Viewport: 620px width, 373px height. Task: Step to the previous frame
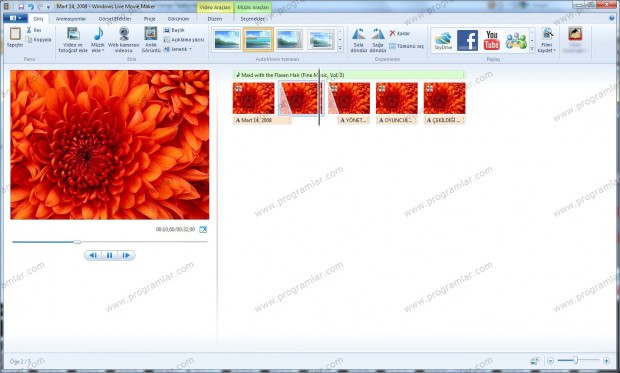point(93,256)
